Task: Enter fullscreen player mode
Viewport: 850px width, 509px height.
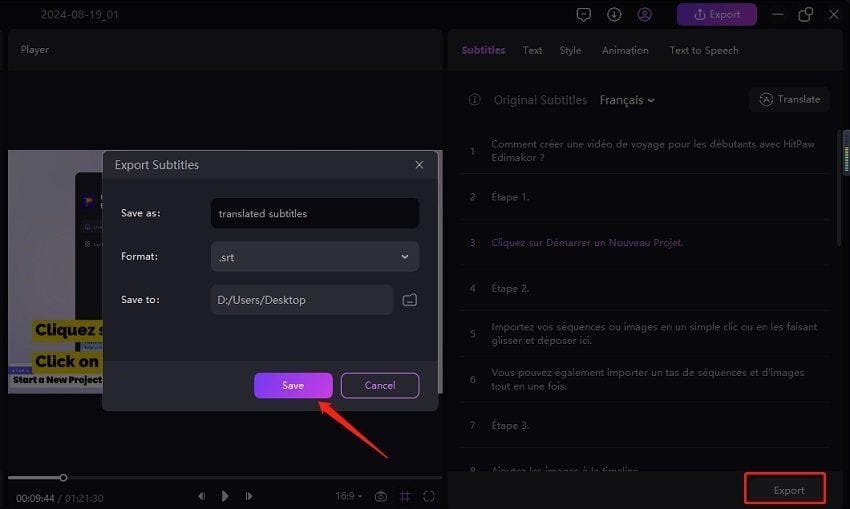Action: pyautogui.click(x=429, y=496)
